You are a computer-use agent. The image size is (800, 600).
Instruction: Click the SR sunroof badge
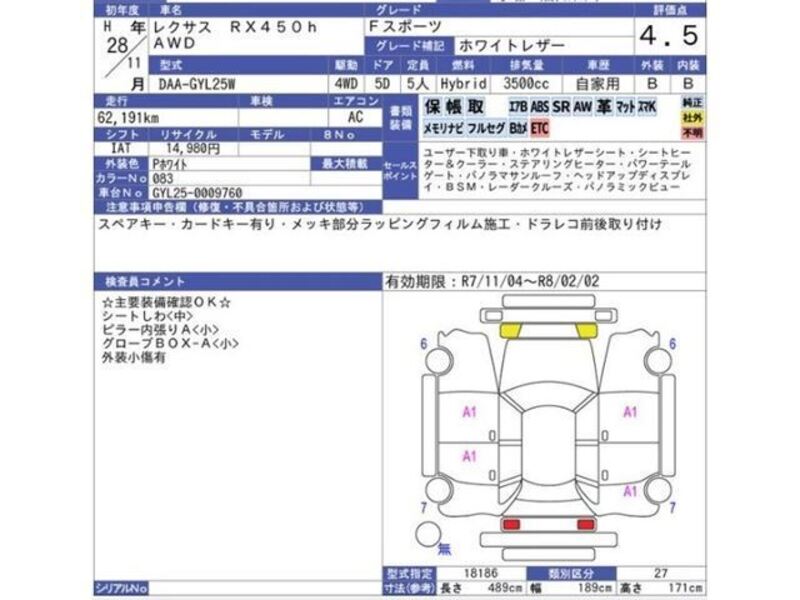(x=561, y=107)
